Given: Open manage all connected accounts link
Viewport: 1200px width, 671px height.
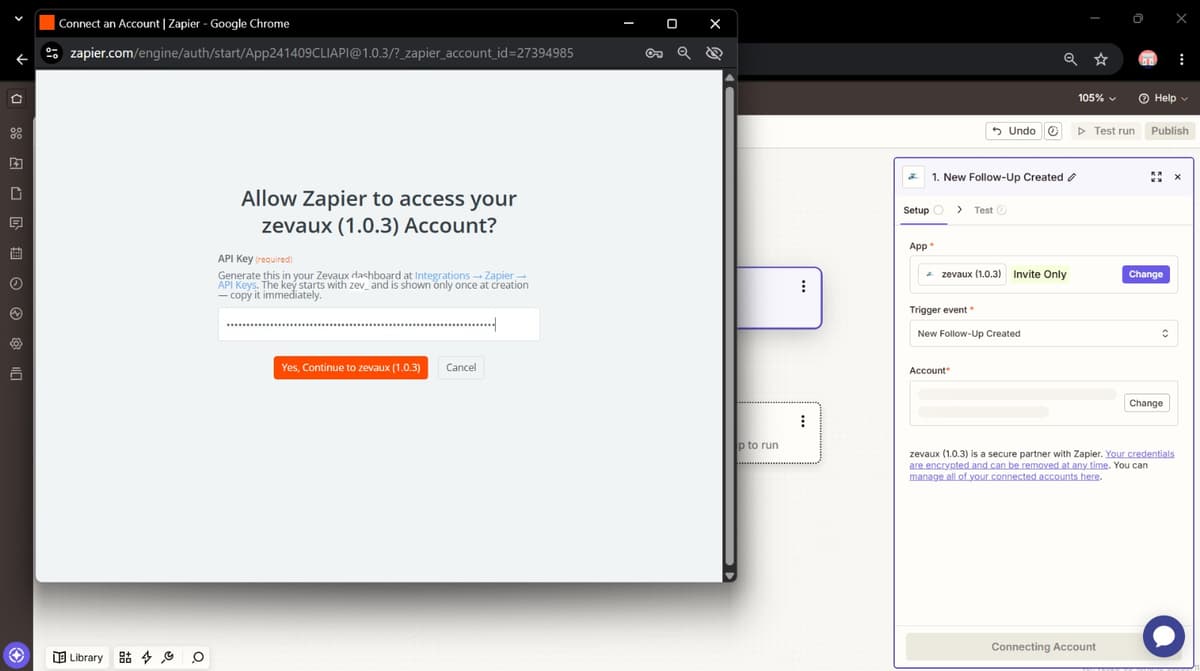Looking at the screenshot, I should (x=1004, y=477).
